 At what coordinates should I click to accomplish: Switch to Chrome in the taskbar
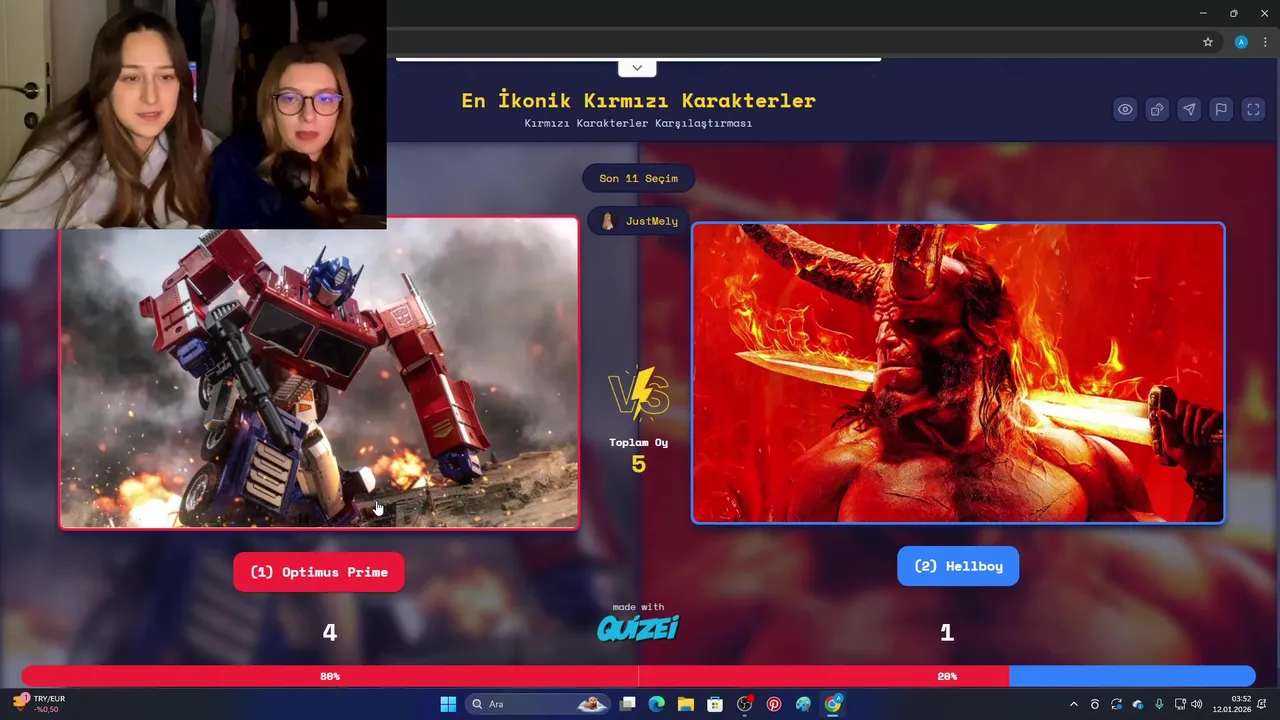833,704
